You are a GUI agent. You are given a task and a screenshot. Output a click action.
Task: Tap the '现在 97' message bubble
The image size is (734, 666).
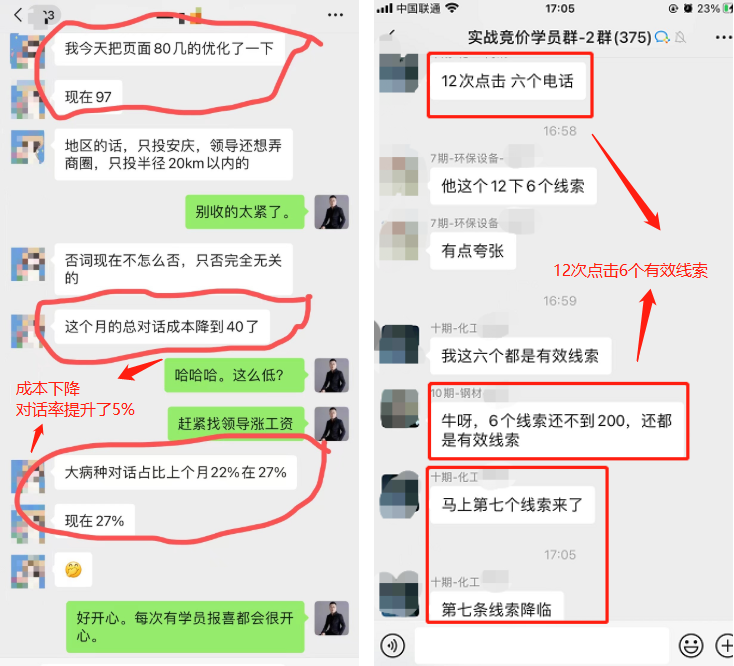point(88,97)
